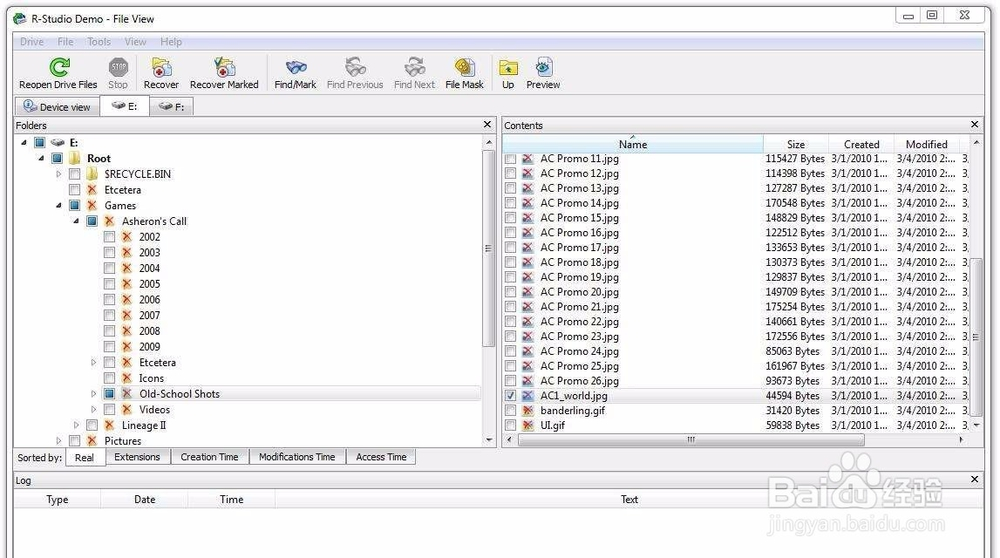
Task: Click the $RECYCLE.BIN folder icon
Action: [x=92, y=173]
